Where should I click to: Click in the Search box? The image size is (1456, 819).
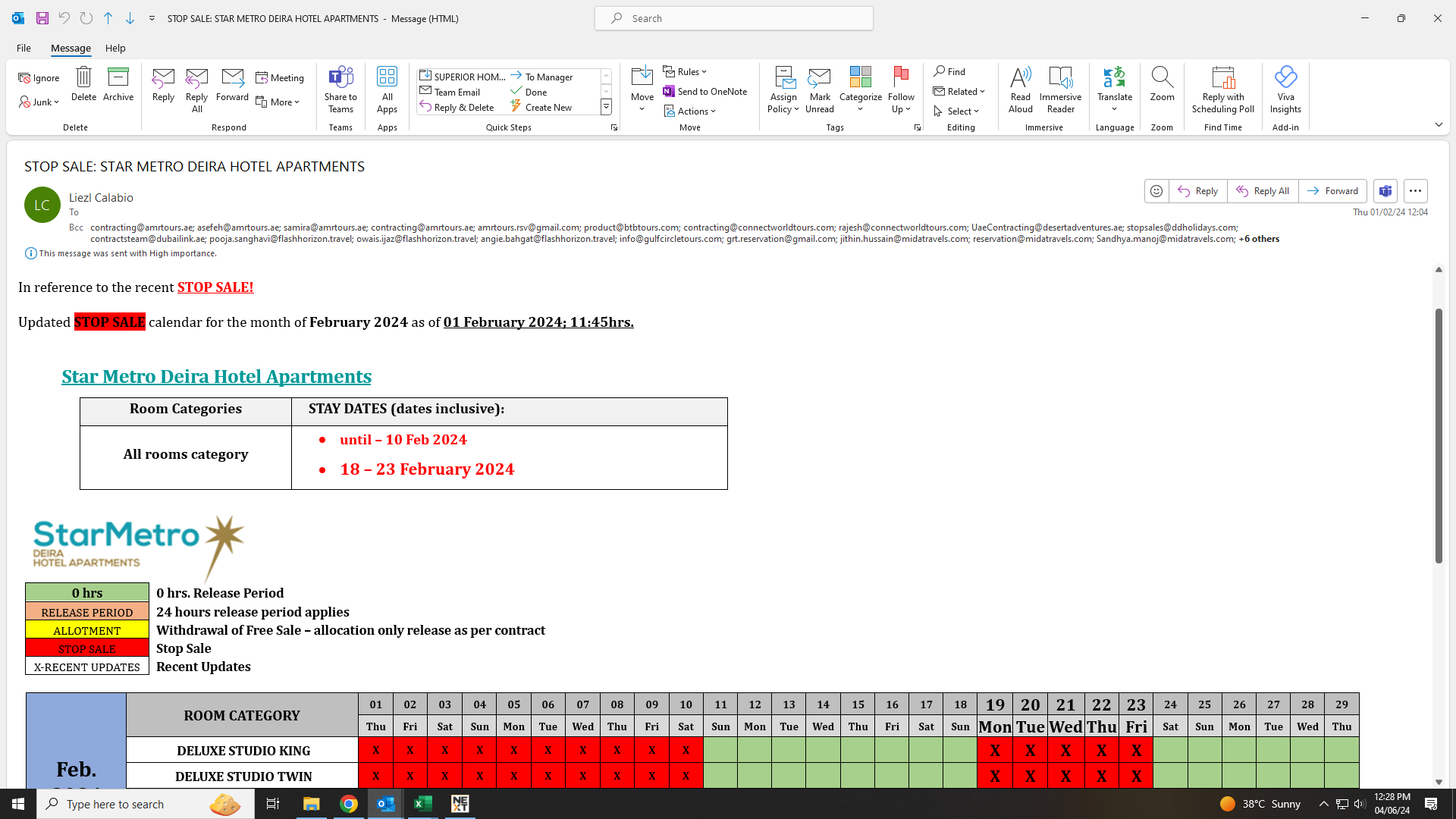point(733,18)
